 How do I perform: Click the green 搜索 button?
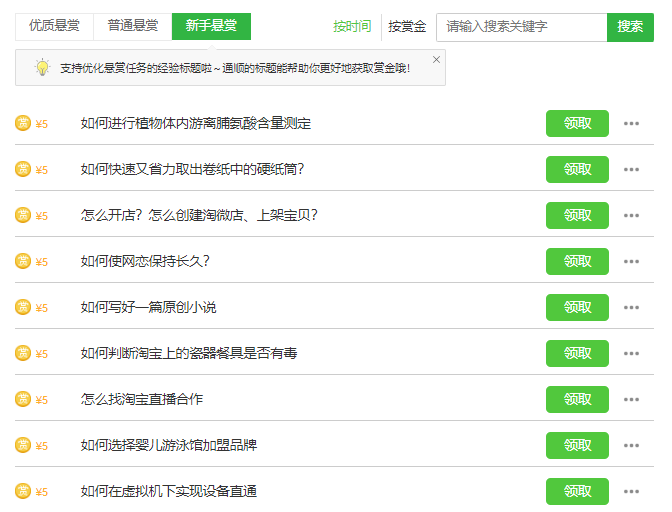(630, 27)
